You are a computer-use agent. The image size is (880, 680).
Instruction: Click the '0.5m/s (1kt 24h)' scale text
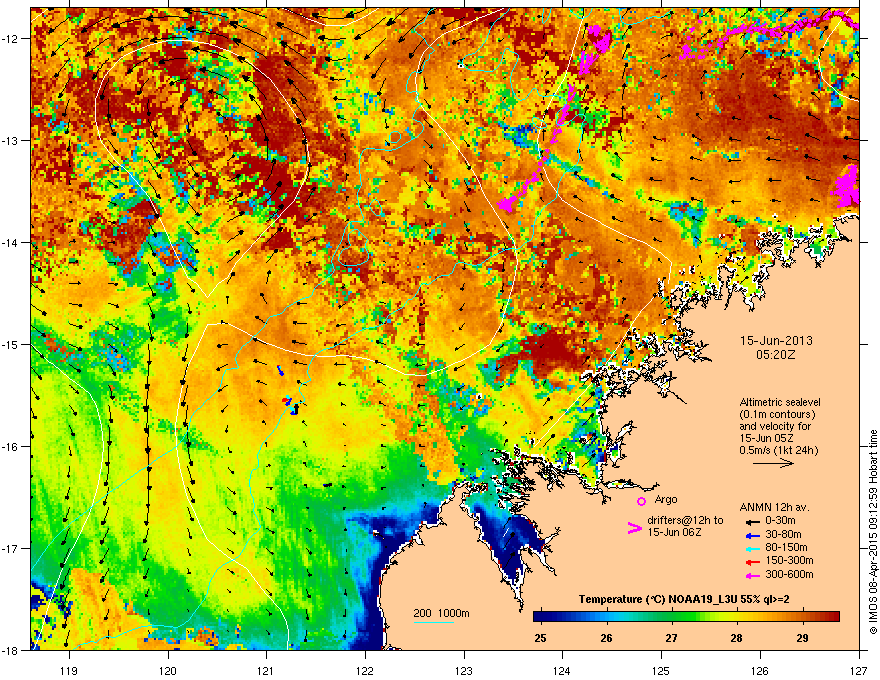pyautogui.click(x=778, y=450)
